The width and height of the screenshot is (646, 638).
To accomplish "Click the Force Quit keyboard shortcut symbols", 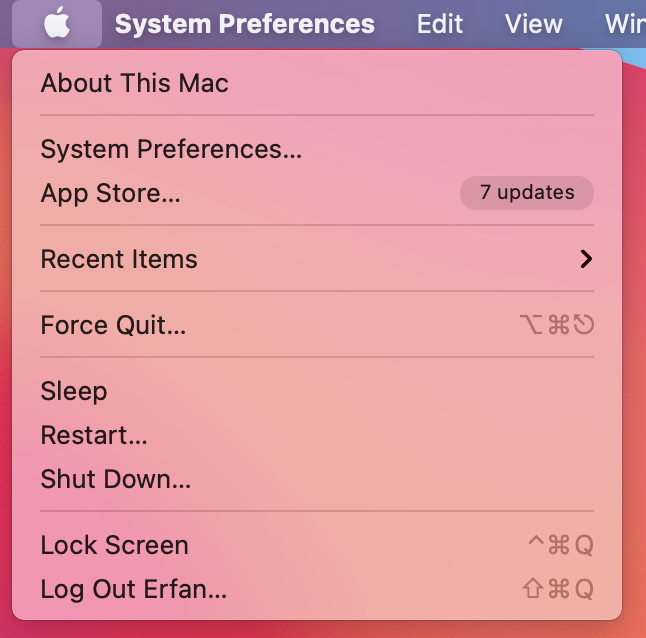I will coord(557,325).
